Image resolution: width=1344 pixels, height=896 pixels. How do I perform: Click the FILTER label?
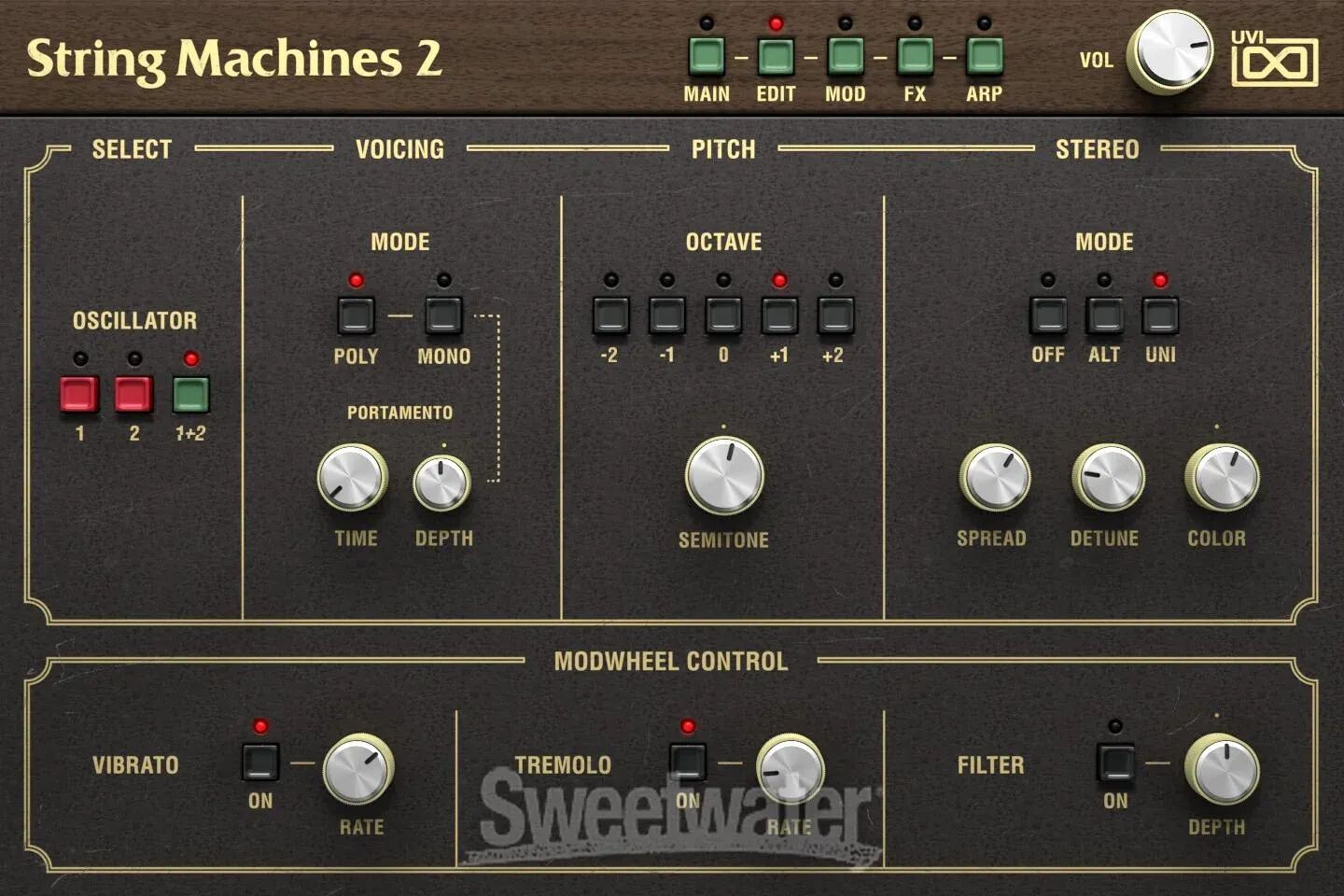(990, 765)
